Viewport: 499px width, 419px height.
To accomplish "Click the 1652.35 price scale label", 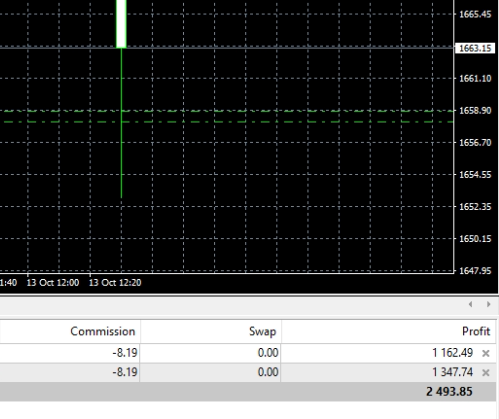I will tap(475, 207).
